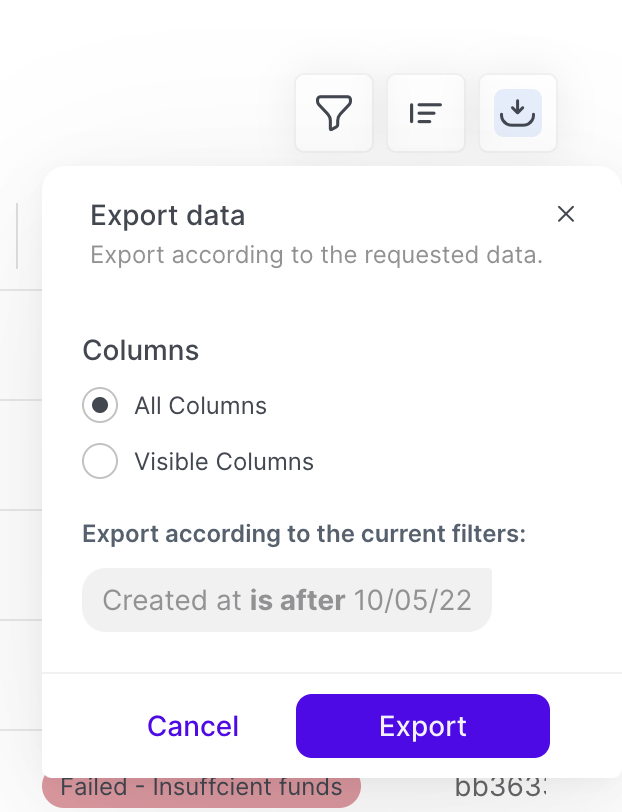Click the "Export according to the requested data" subtitle
This screenshot has height=812, width=622.
316,255
